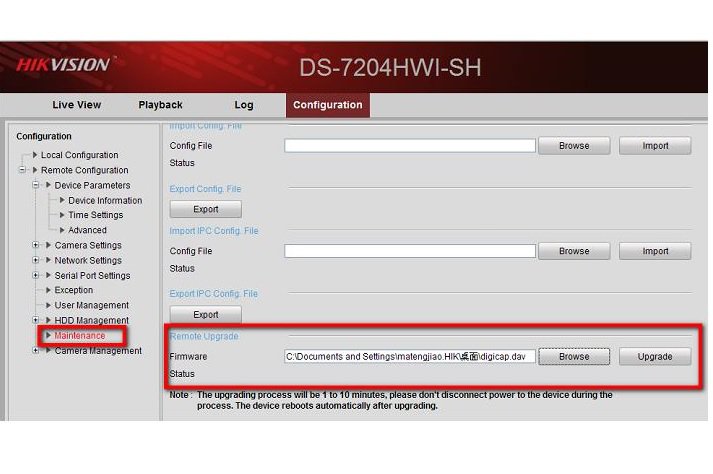The image size is (713, 474).
Task: Select Camera Management in the tree
Action: 98,351
